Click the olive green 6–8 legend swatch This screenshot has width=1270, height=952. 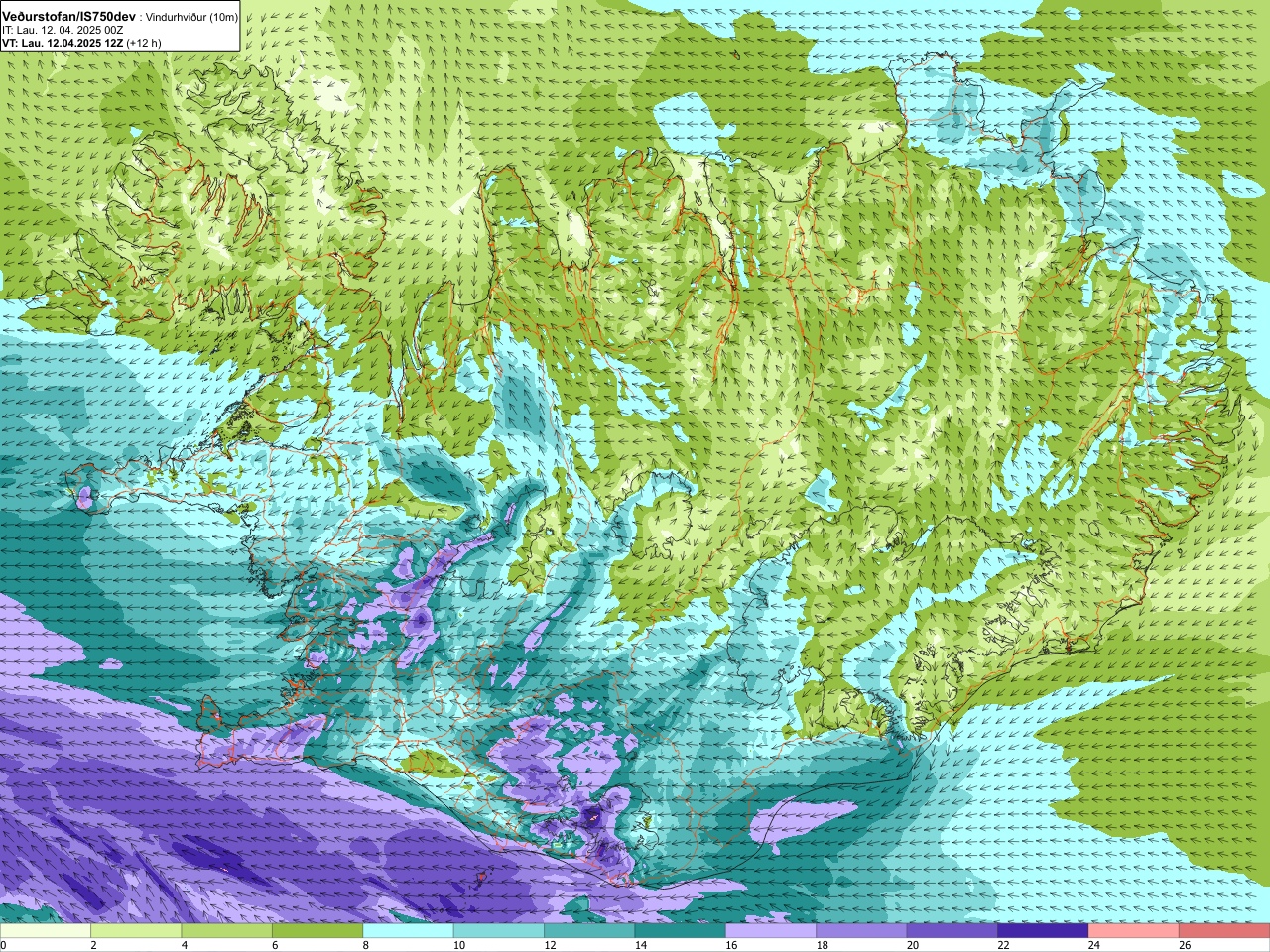317,931
